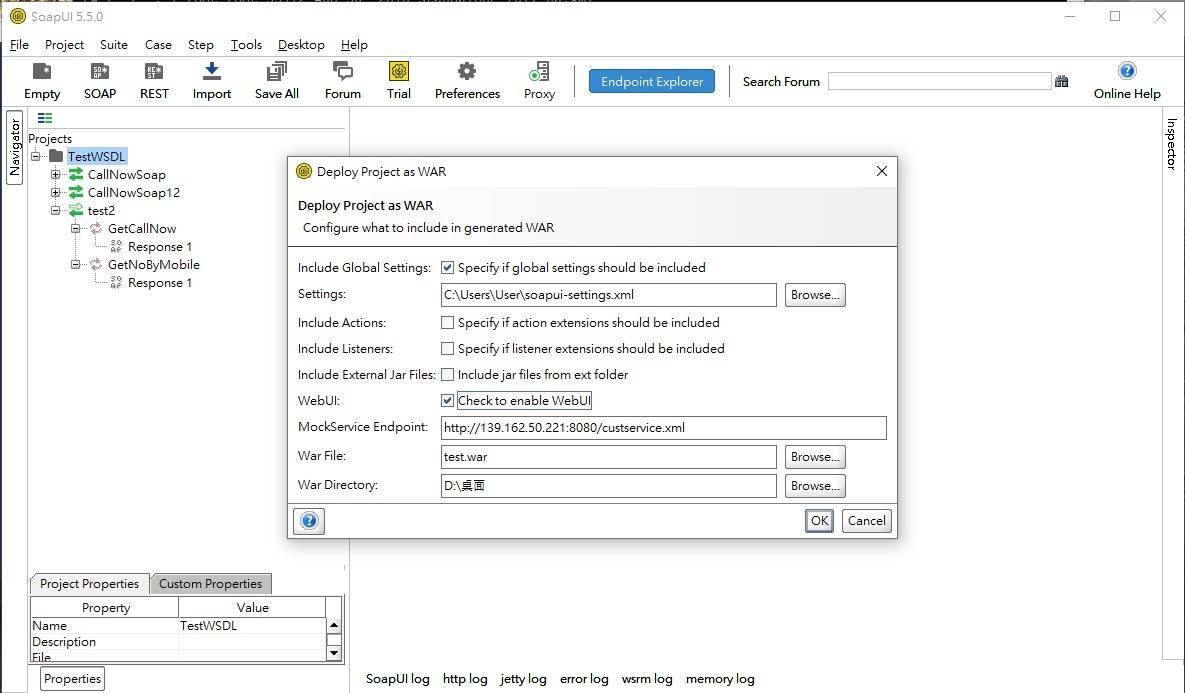Open the Case menu
Viewport: 1185px width, 693px height.
pyautogui.click(x=158, y=45)
